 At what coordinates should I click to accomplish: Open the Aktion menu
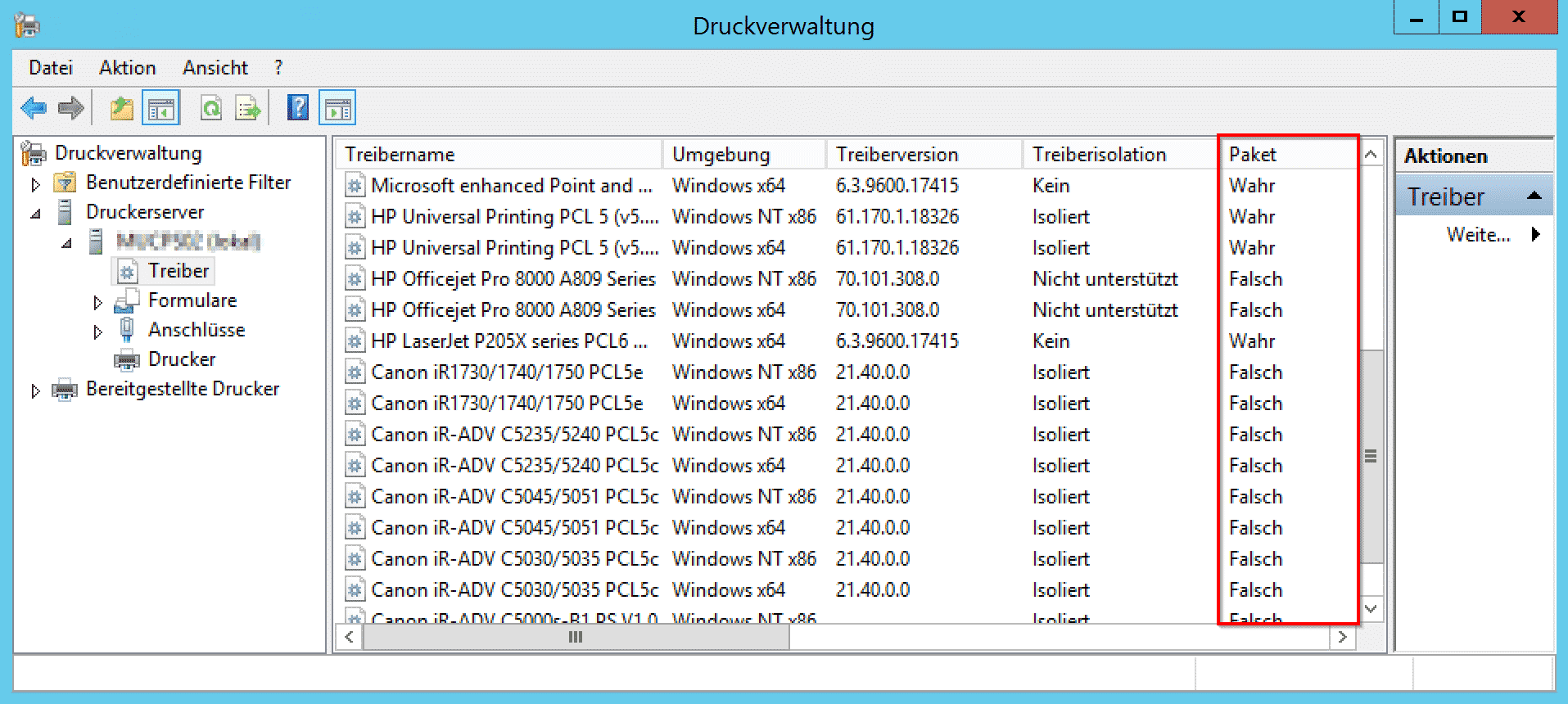(128, 68)
